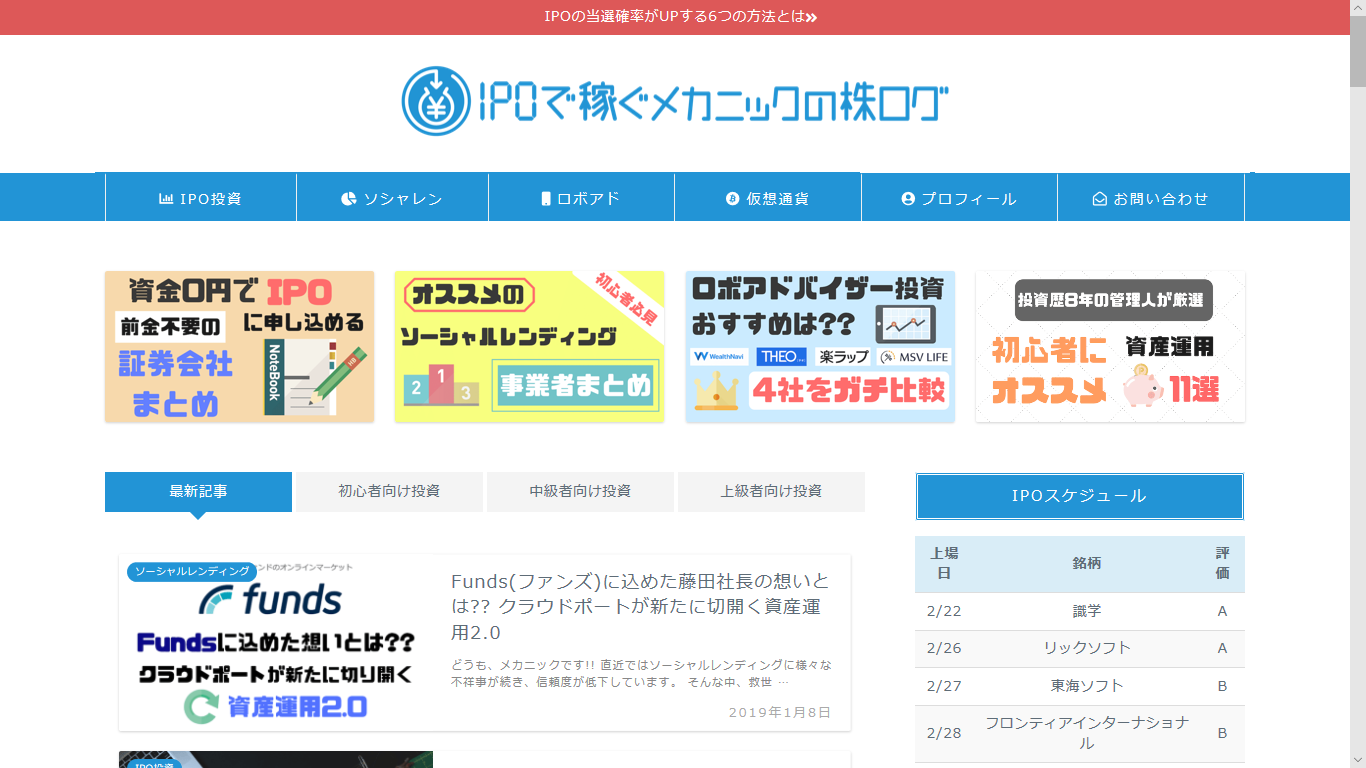Open the ロボアドバイザー投資 4社比較 banner

820,346
